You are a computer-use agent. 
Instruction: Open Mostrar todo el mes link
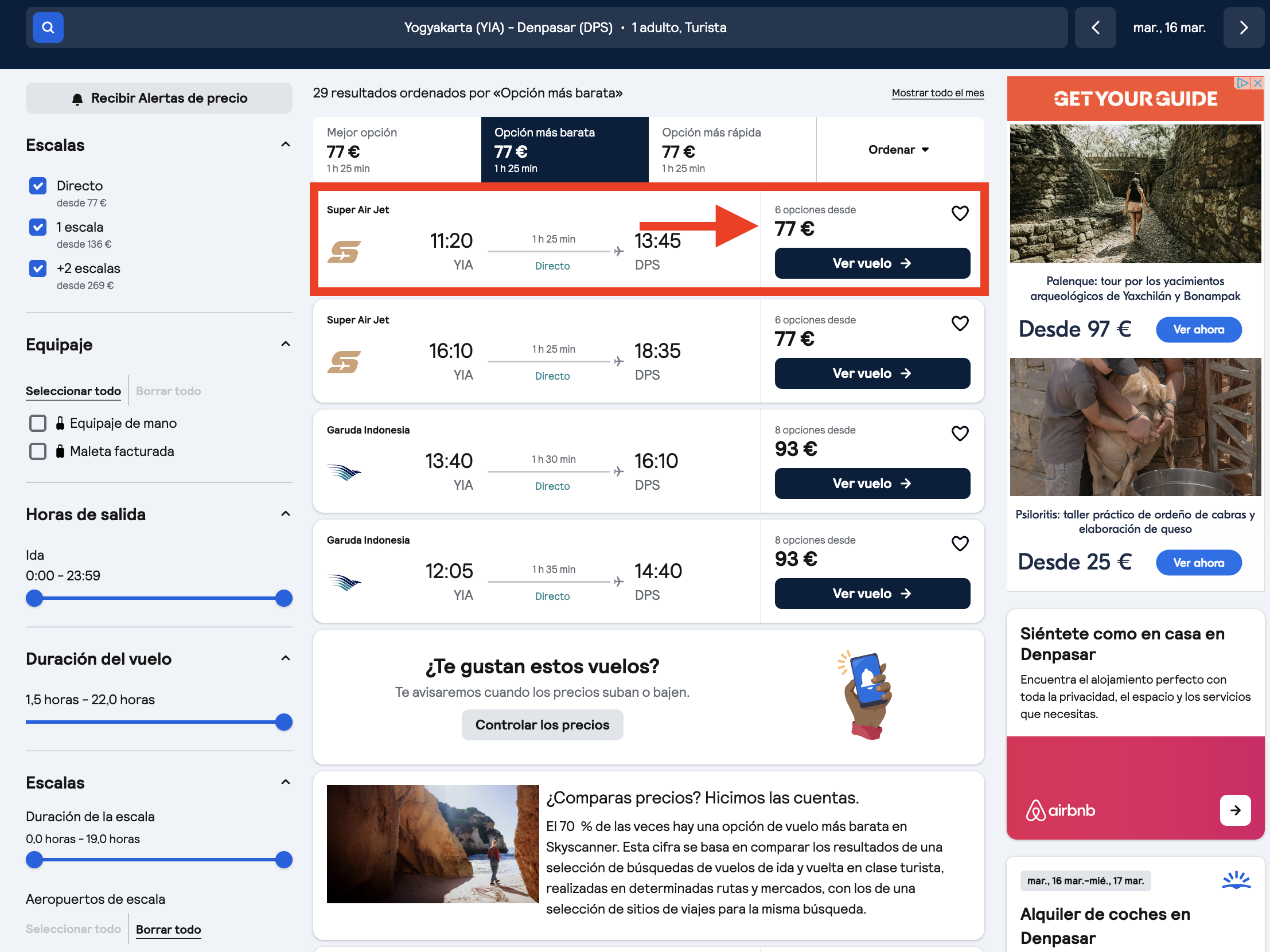pyautogui.click(x=937, y=93)
